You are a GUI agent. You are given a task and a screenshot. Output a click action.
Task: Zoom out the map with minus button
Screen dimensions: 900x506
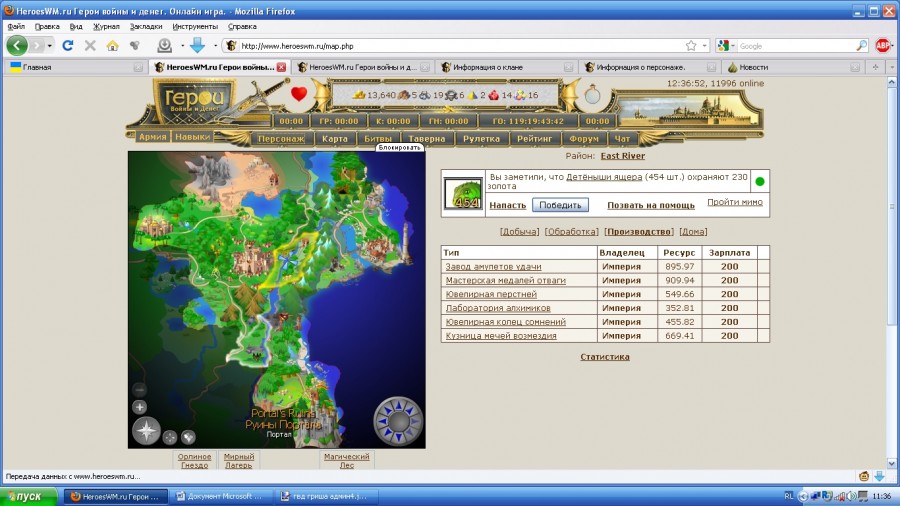coord(139,390)
